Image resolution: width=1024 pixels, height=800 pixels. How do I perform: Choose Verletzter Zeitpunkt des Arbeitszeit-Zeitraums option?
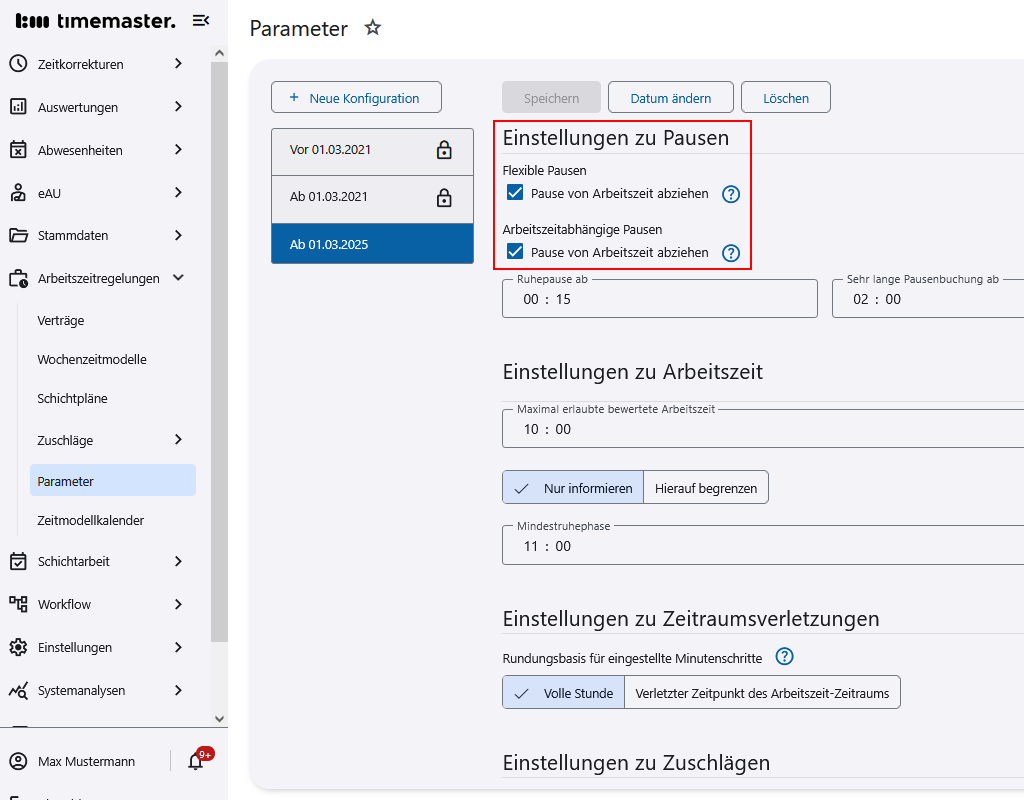tap(761, 693)
